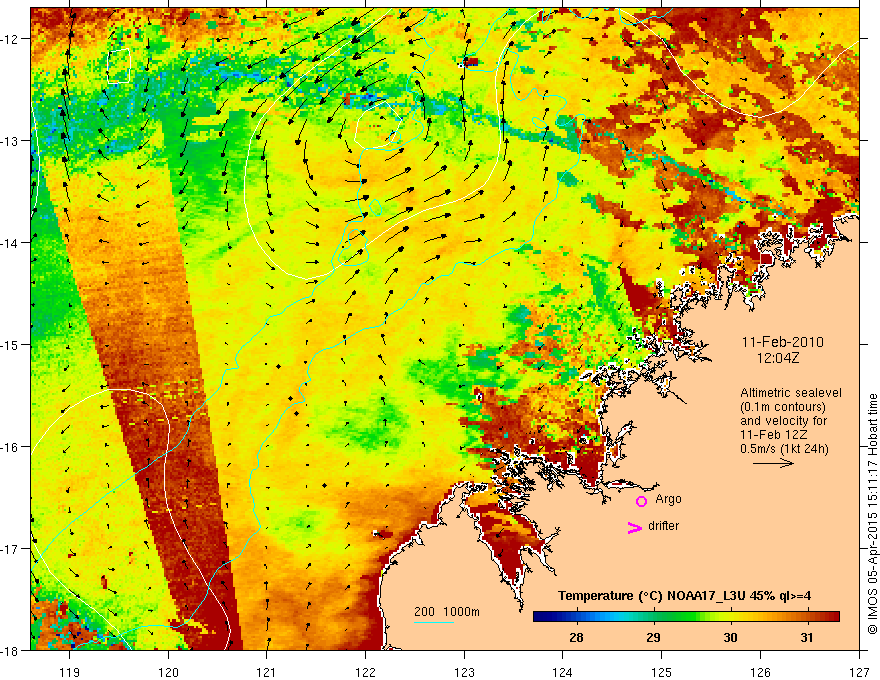
Task: Click the longitude label 119
Action: tap(70, 672)
